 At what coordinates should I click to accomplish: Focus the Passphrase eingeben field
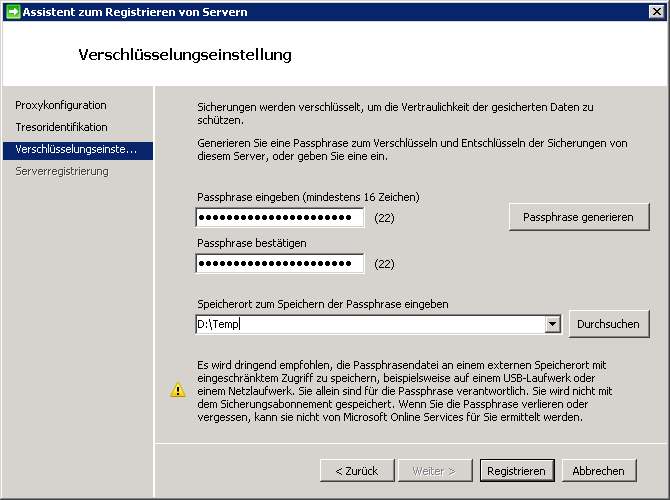(x=279, y=217)
